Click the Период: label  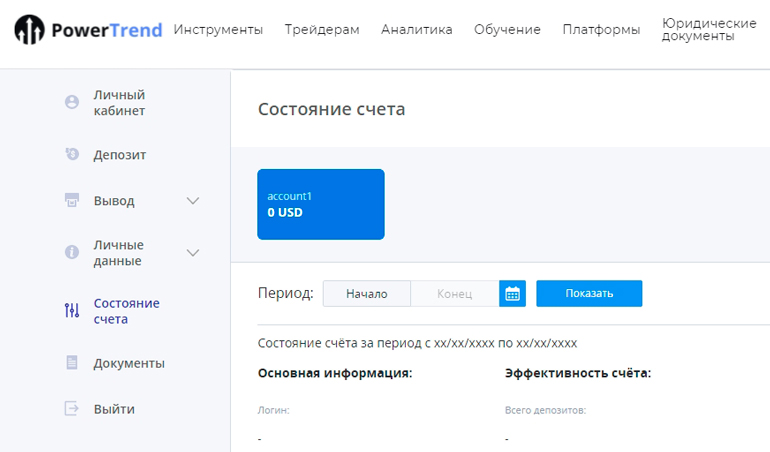click(285, 293)
